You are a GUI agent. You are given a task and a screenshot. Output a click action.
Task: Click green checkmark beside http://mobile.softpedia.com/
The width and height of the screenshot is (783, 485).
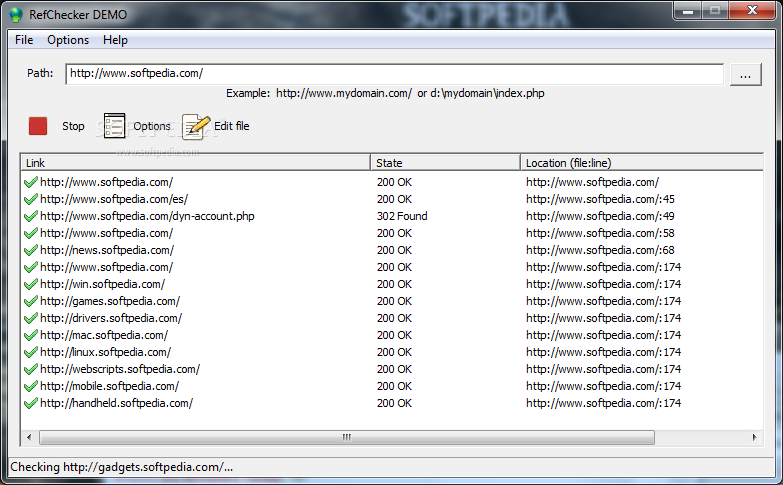(x=31, y=386)
